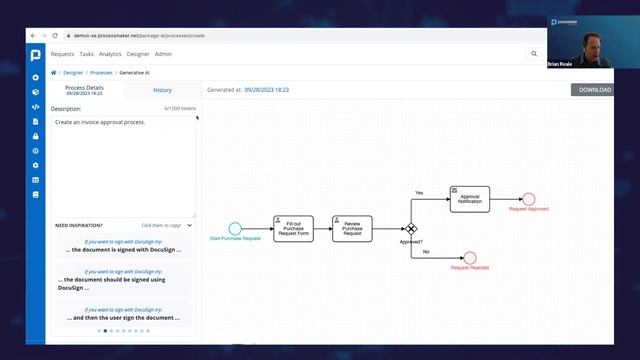Click the generated date 09/28/2023 18:23 link

[267, 90]
